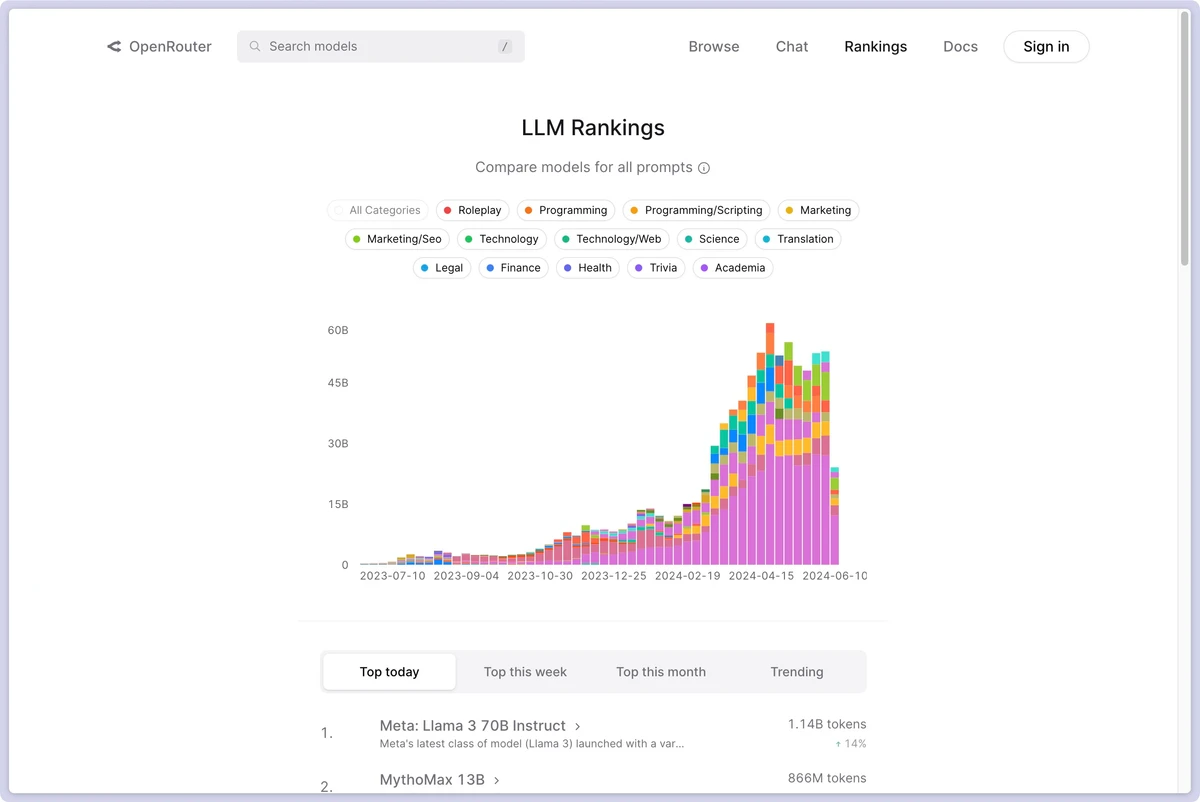Viewport: 1200px width, 802px height.
Task: Switch to the Top this week tab
Action: 525,672
